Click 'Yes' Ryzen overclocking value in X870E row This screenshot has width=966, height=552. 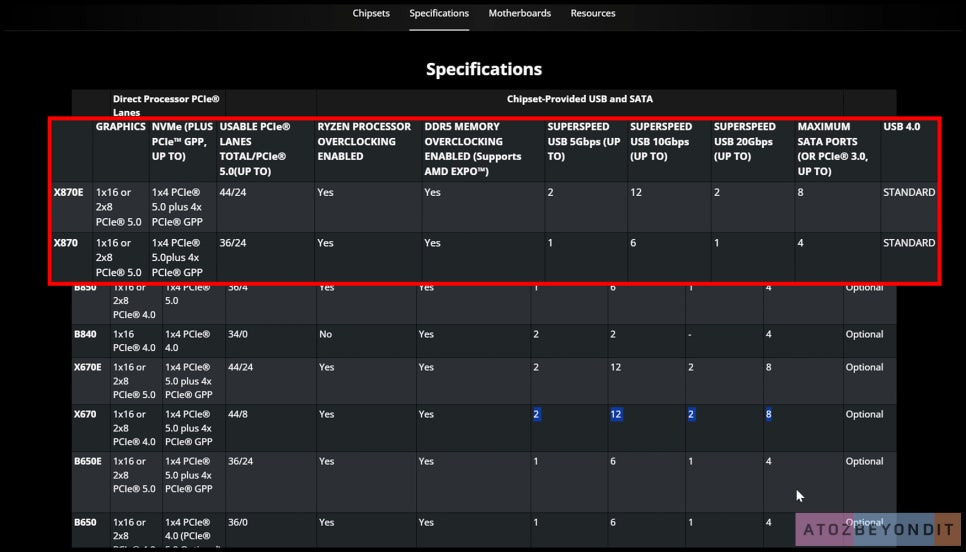click(x=325, y=192)
